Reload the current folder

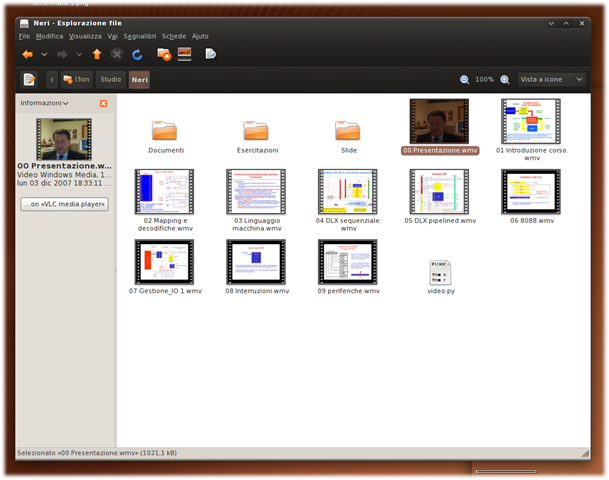coord(137,54)
